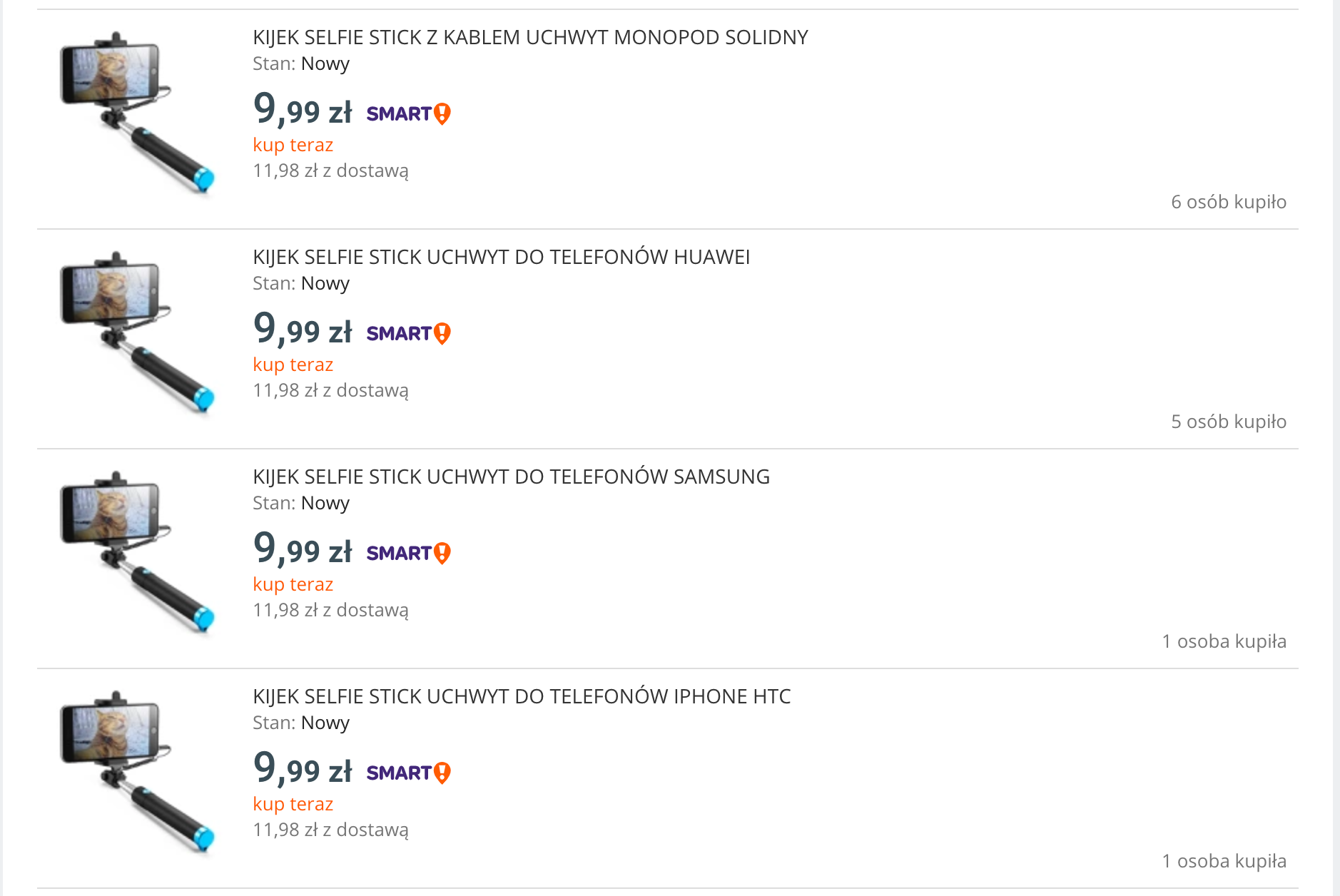The width and height of the screenshot is (1340, 896).
Task: Open 'DO TELEFONÓW HUAWEI' listing title
Action: (x=501, y=257)
